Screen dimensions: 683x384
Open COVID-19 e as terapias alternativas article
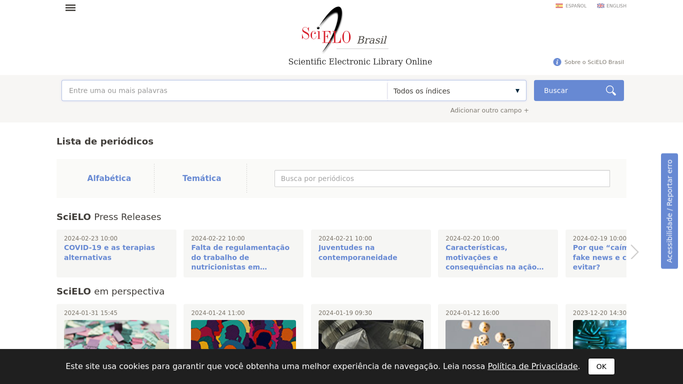click(109, 253)
